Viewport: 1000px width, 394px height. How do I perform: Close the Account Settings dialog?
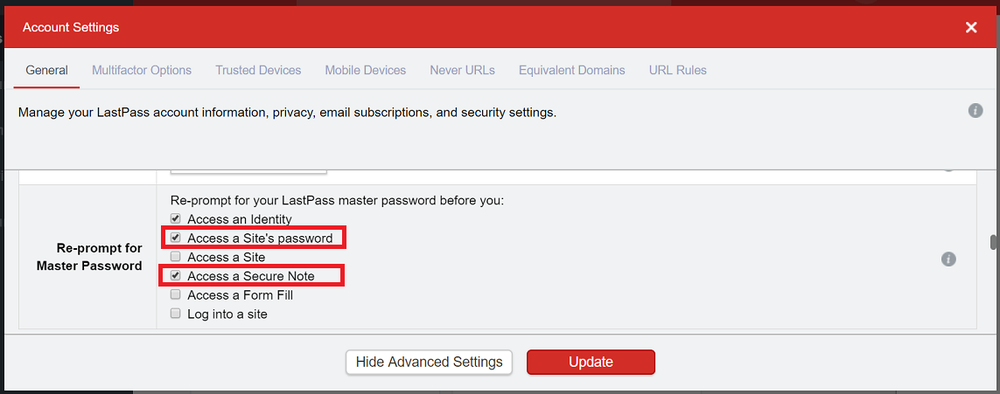[971, 27]
